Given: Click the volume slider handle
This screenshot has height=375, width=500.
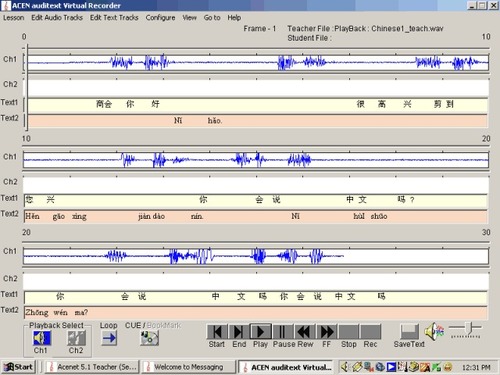Looking at the screenshot, I should [469, 328].
